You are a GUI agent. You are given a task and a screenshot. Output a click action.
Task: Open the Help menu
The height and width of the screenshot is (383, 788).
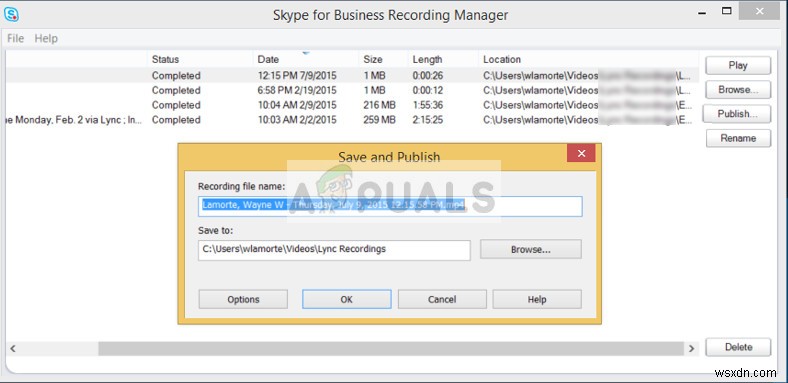[46, 38]
